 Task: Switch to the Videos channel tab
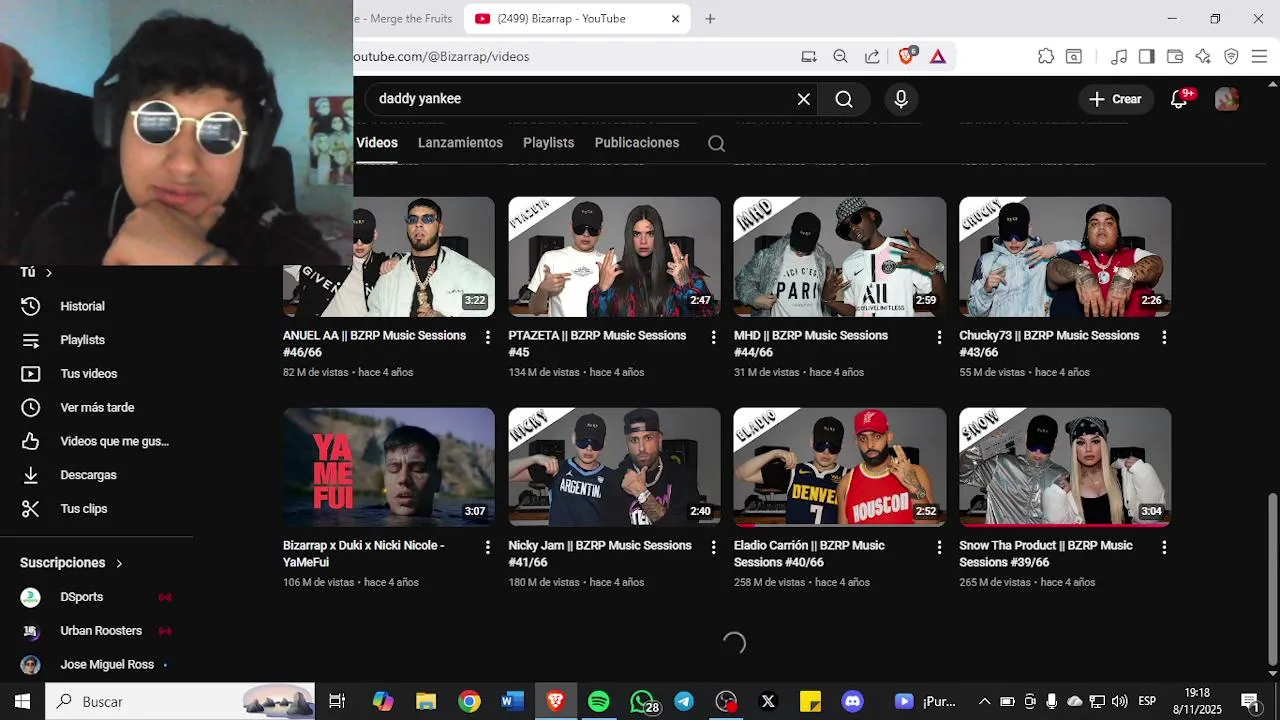pyautogui.click(x=377, y=143)
